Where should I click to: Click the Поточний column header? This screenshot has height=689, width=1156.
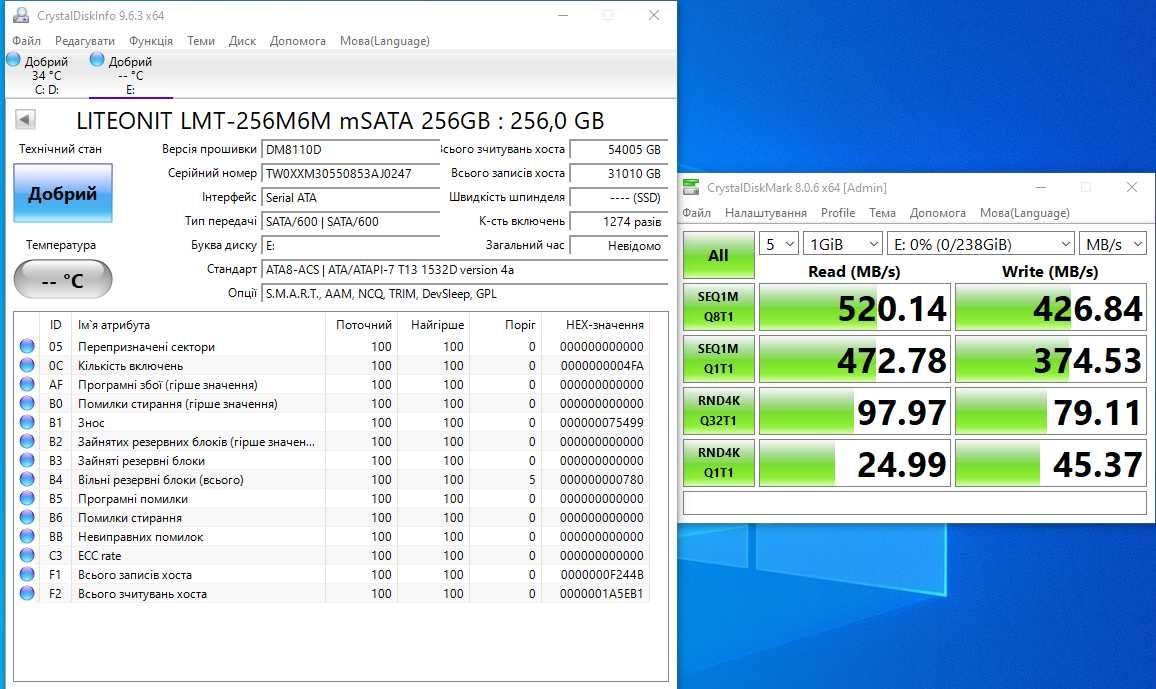362,325
